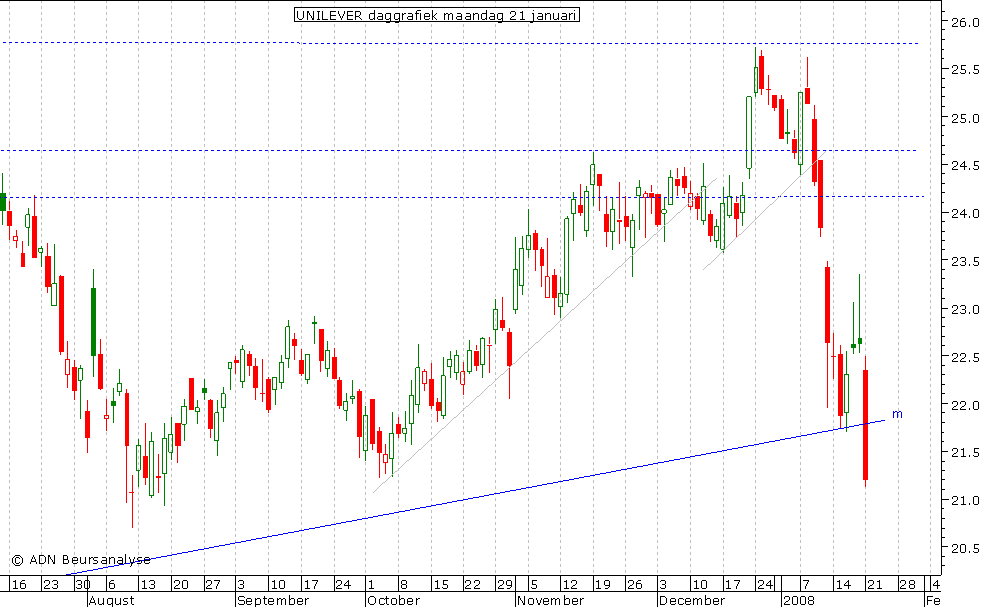Click the 23.5 price axis label

pos(964,262)
